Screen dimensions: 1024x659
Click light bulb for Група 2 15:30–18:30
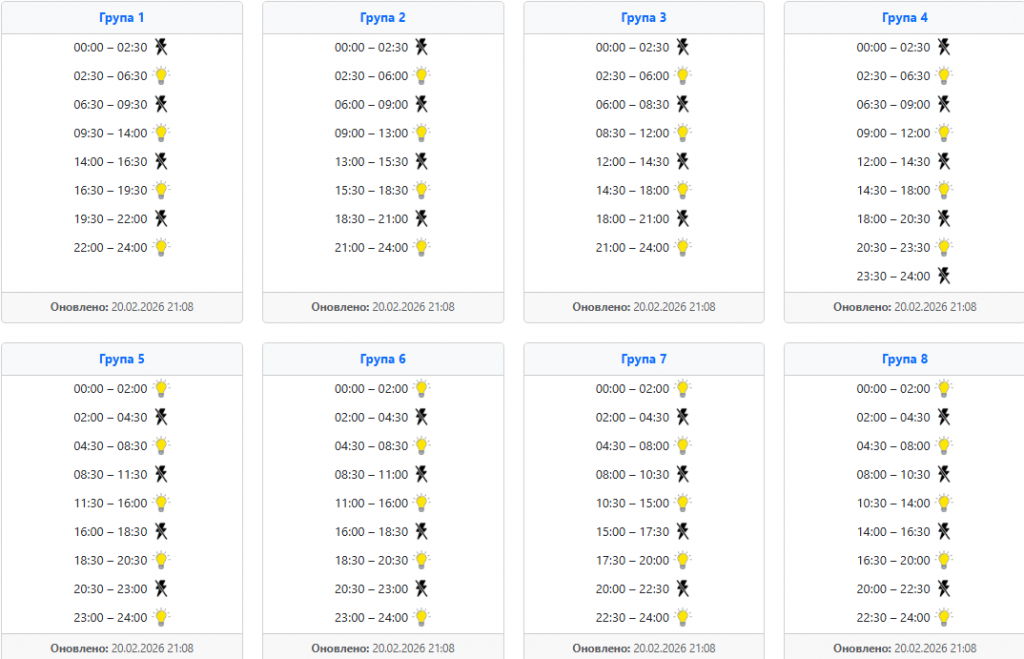coord(422,190)
